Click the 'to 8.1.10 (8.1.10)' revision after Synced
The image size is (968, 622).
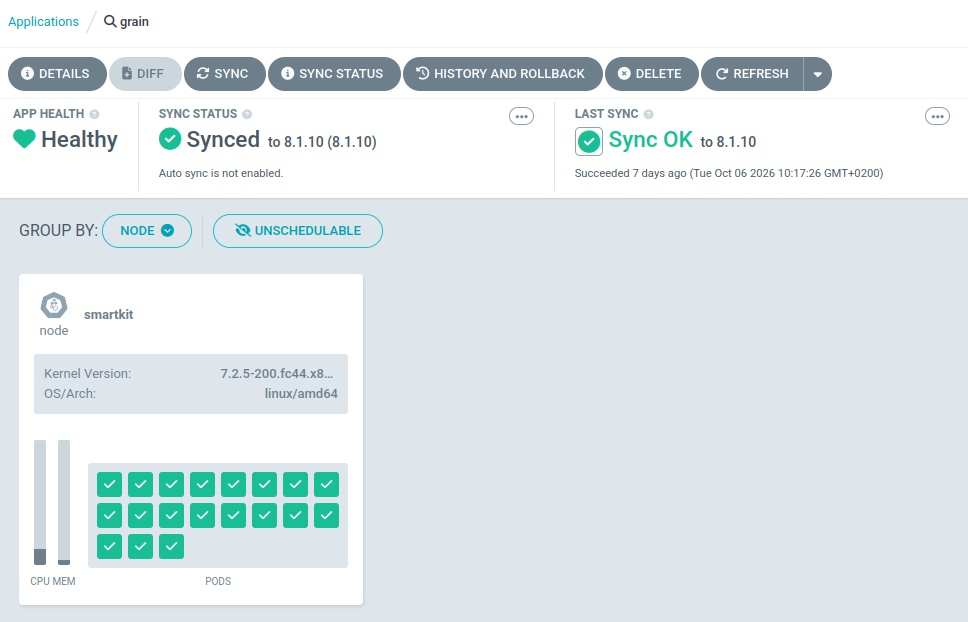click(322, 142)
